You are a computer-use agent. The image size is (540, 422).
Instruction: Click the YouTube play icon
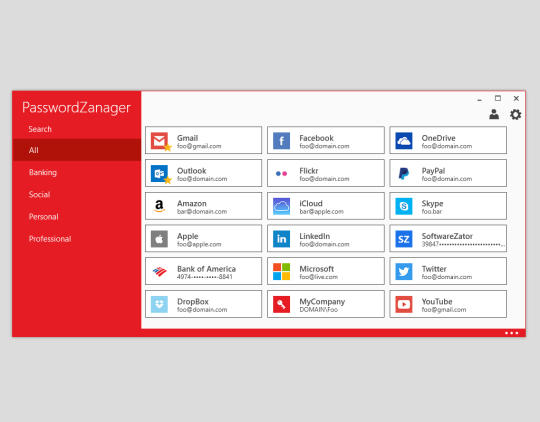point(404,304)
